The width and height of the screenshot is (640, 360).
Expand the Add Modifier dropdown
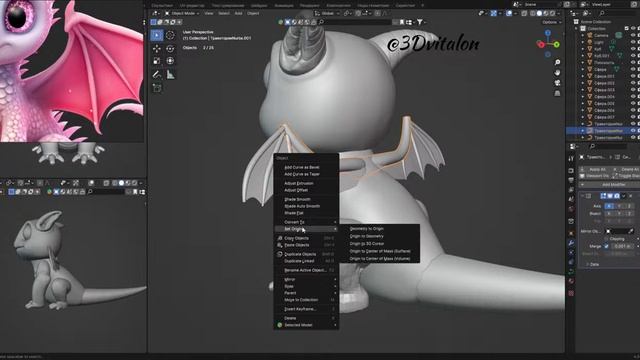609,184
